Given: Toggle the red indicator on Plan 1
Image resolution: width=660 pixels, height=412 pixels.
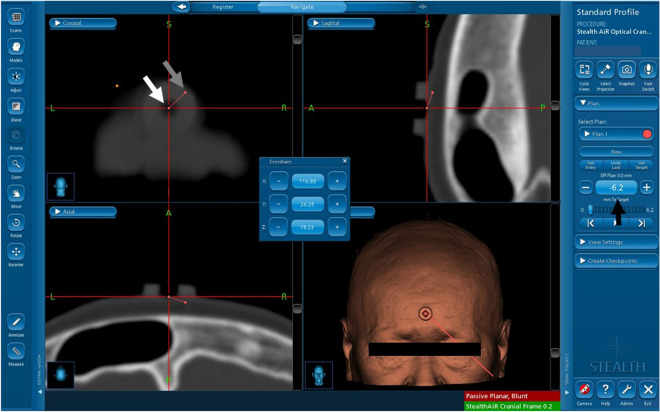Looking at the screenshot, I should tap(647, 133).
